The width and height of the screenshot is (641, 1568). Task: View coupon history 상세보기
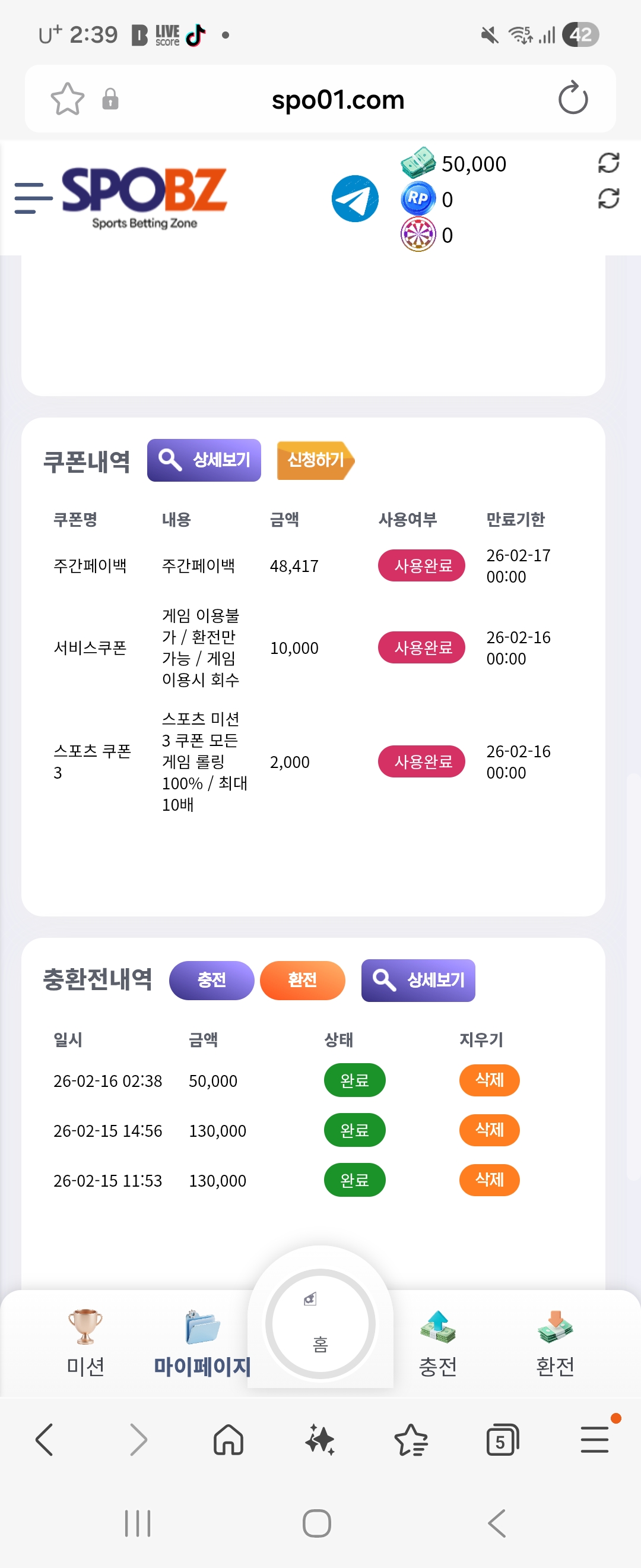click(x=204, y=460)
